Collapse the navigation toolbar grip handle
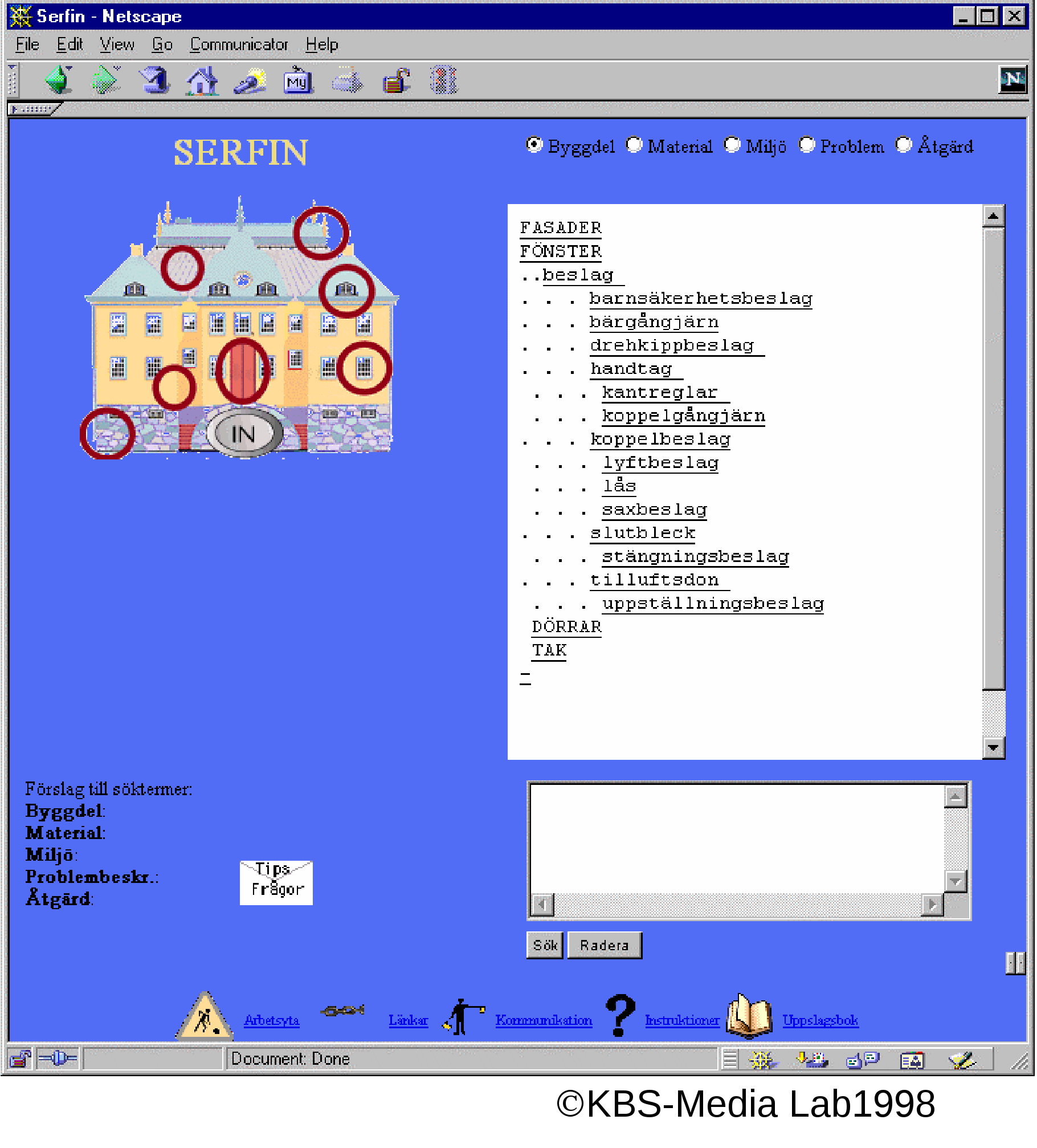 (13, 80)
